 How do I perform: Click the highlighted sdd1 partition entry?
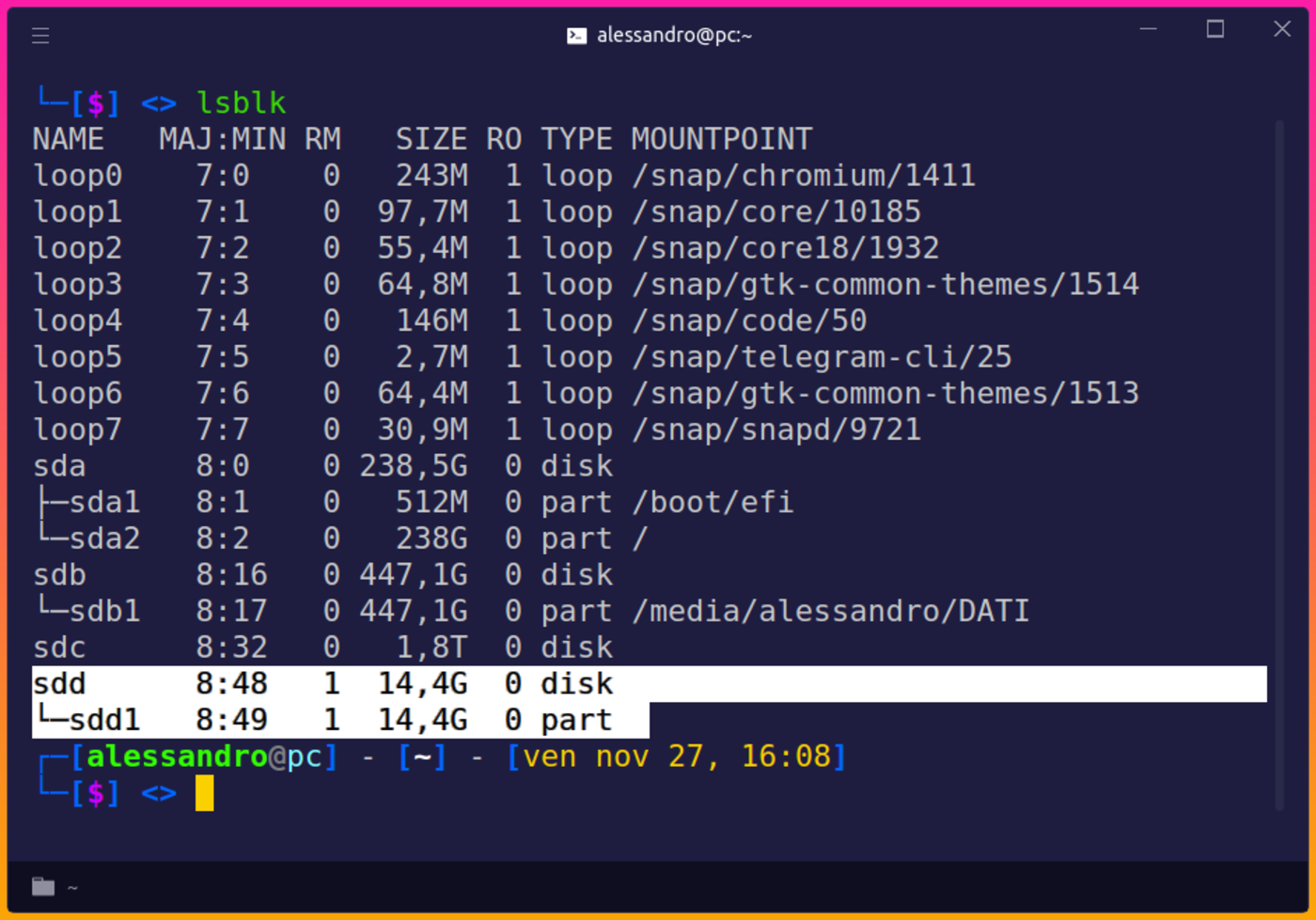(103, 720)
